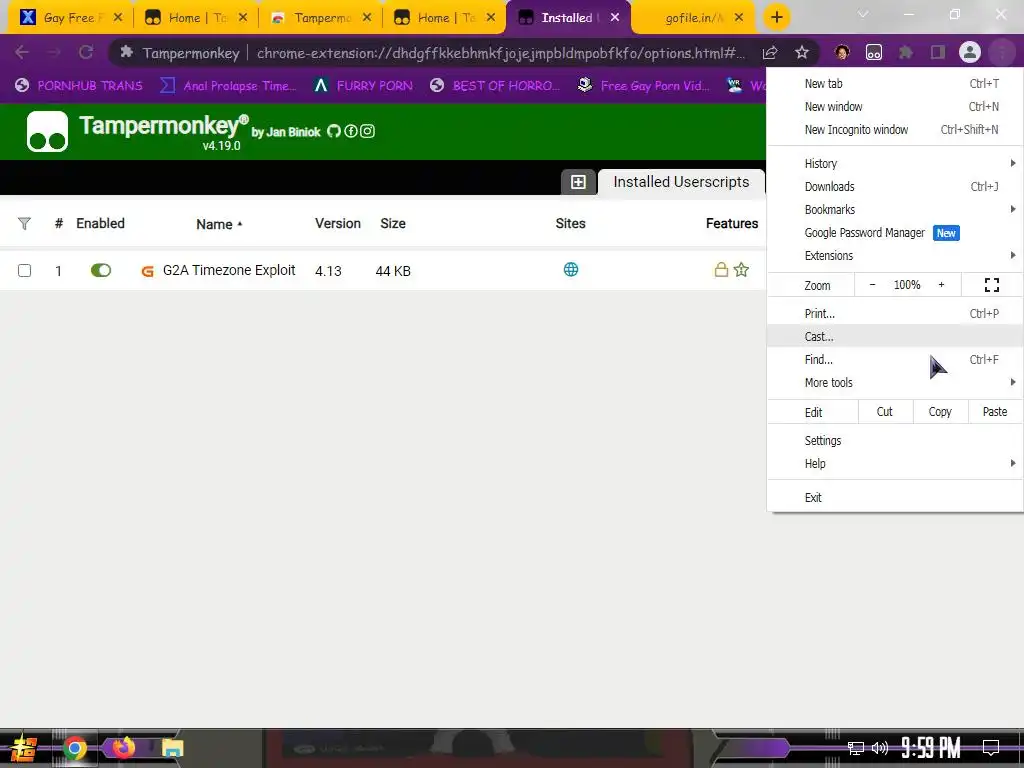The height and width of the screenshot is (768, 1024).
Task: Open the taskbar clock showing 9:59 PM
Action: (x=931, y=748)
